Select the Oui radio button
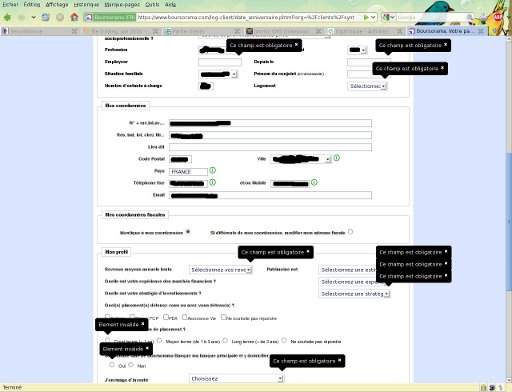 point(112,365)
